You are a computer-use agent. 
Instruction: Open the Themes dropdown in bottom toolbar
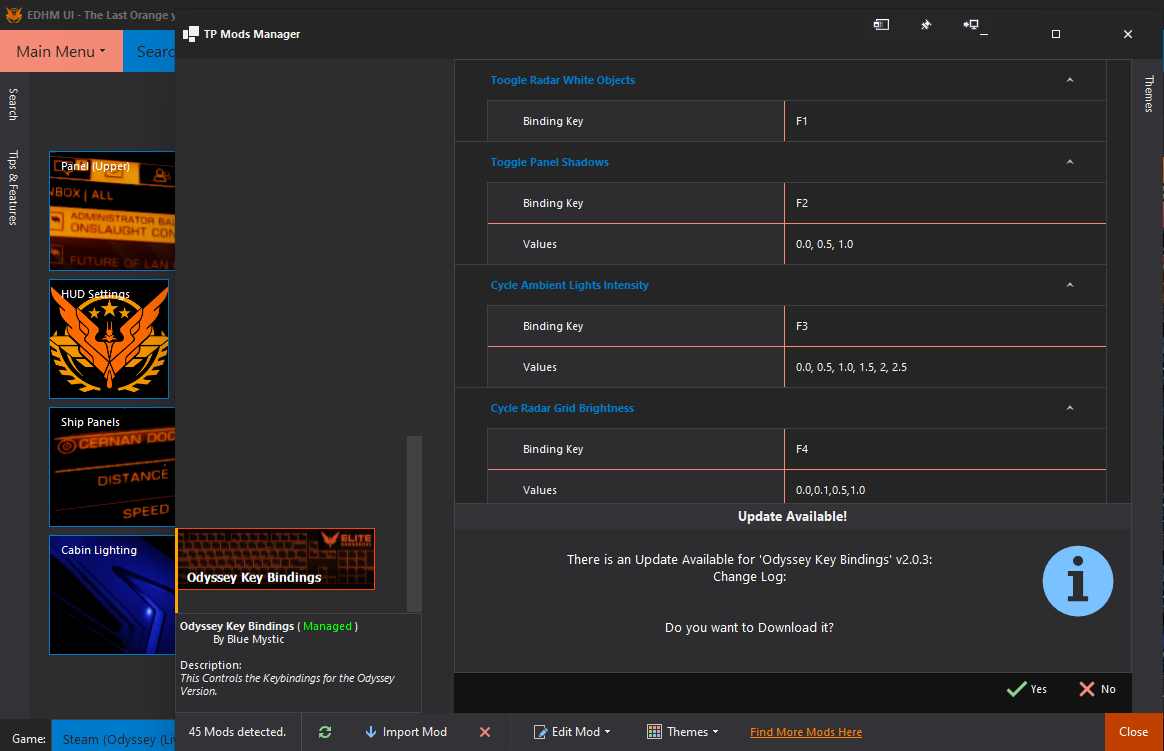click(682, 732)
